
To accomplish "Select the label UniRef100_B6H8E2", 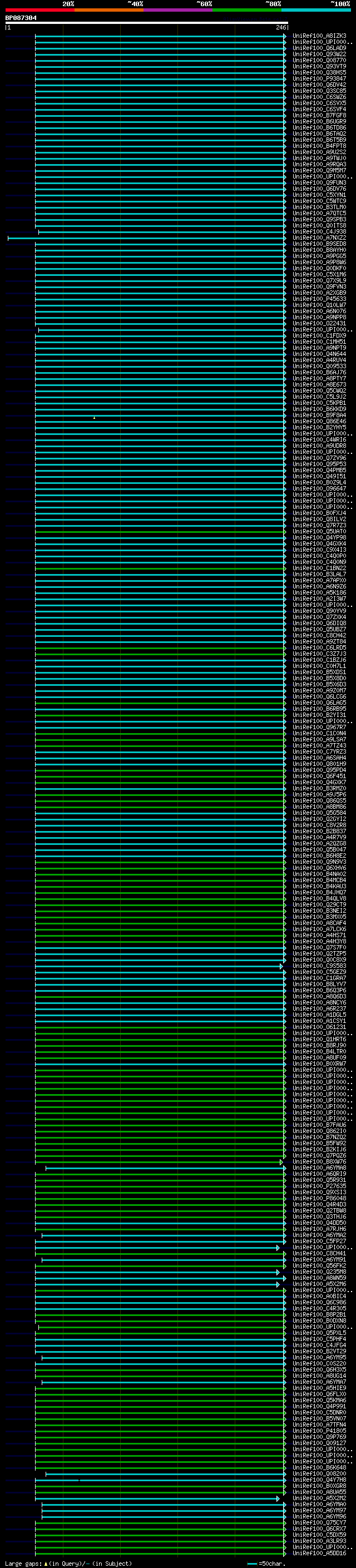I will [319, 856].
